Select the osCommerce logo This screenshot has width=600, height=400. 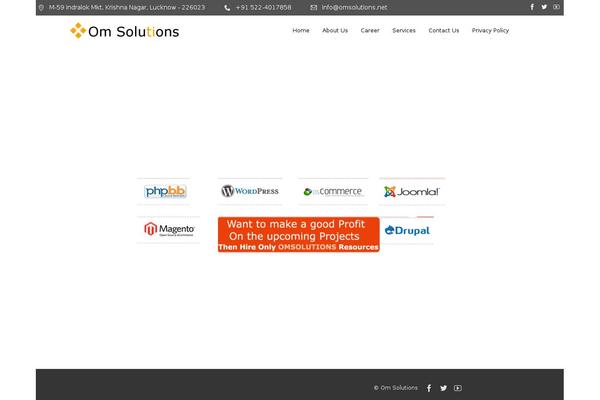click(x=333, y=191)
